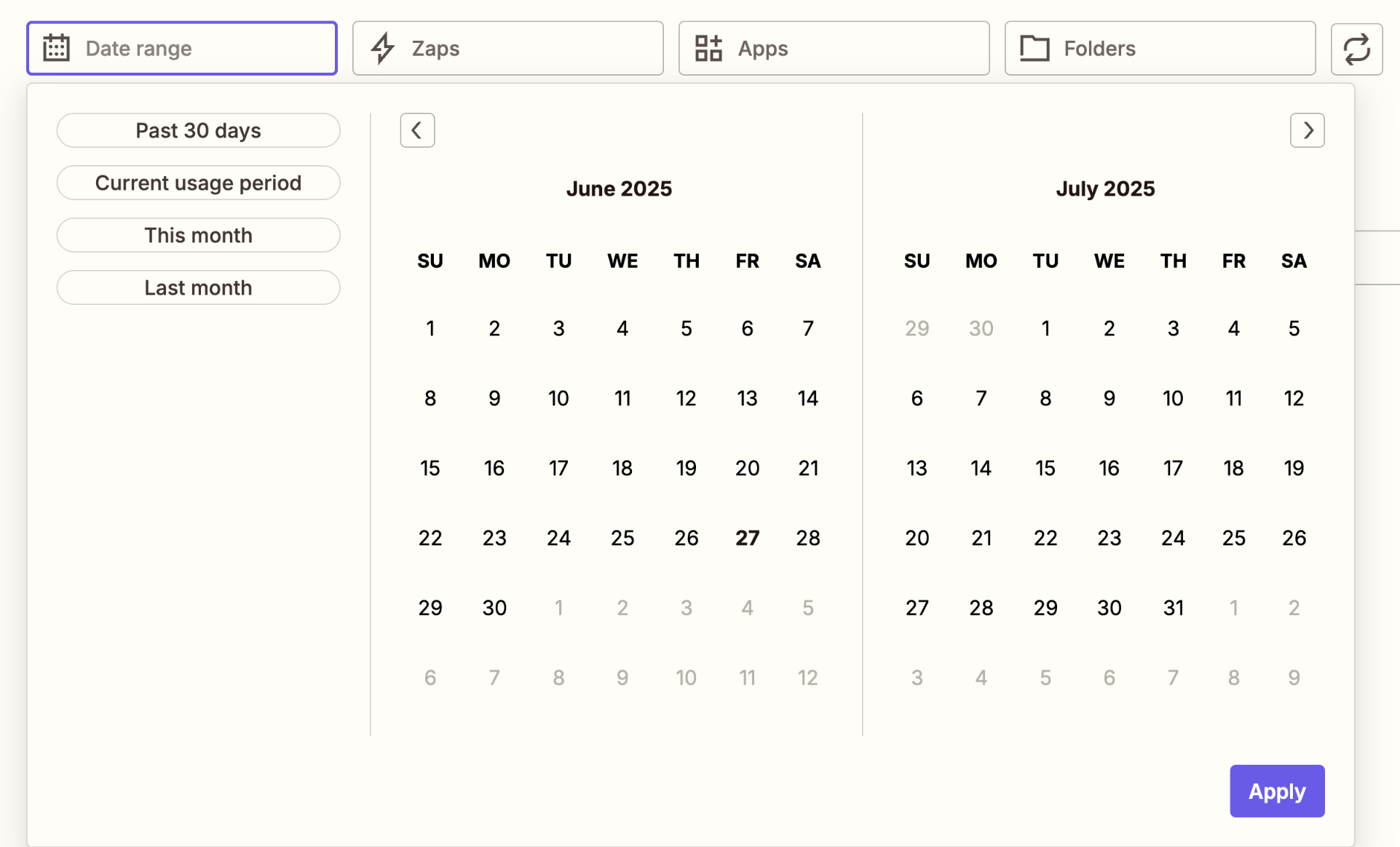Viewport: 1400px width, 847px height.
Task: Open the Date range filter field
Action: 182,48
